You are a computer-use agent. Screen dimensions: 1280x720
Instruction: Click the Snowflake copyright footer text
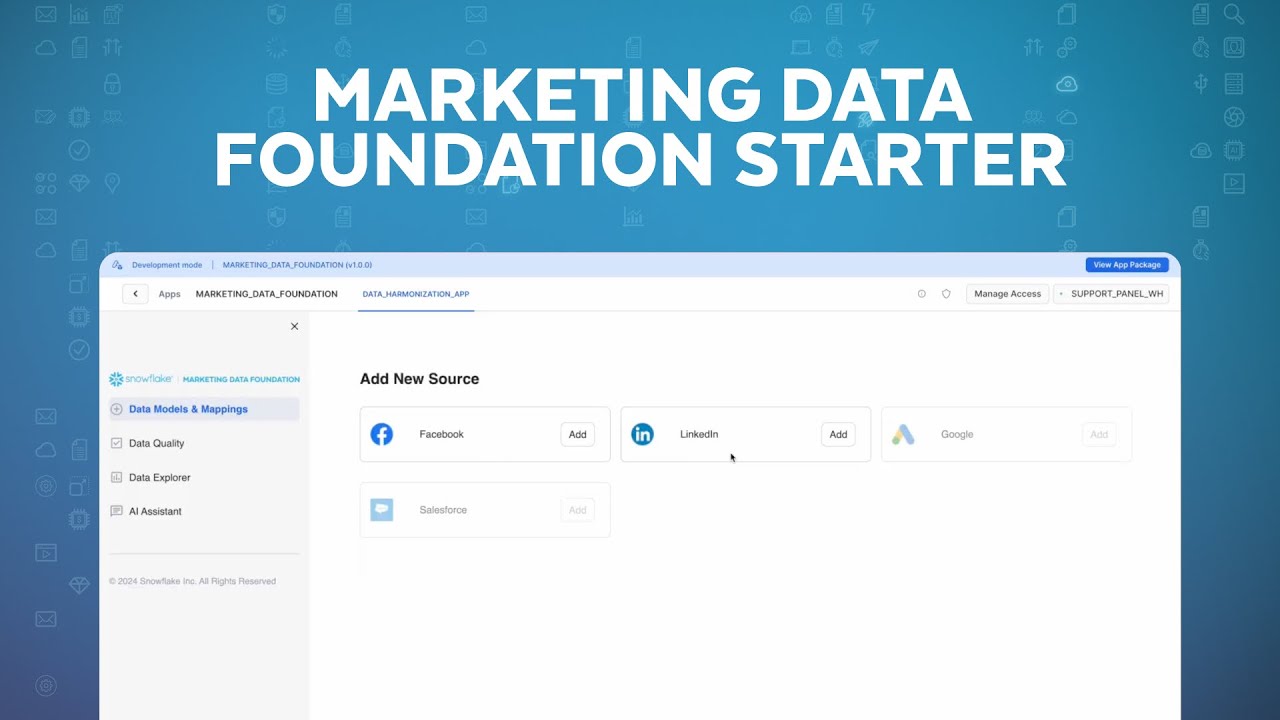click(x=192, y=581)
